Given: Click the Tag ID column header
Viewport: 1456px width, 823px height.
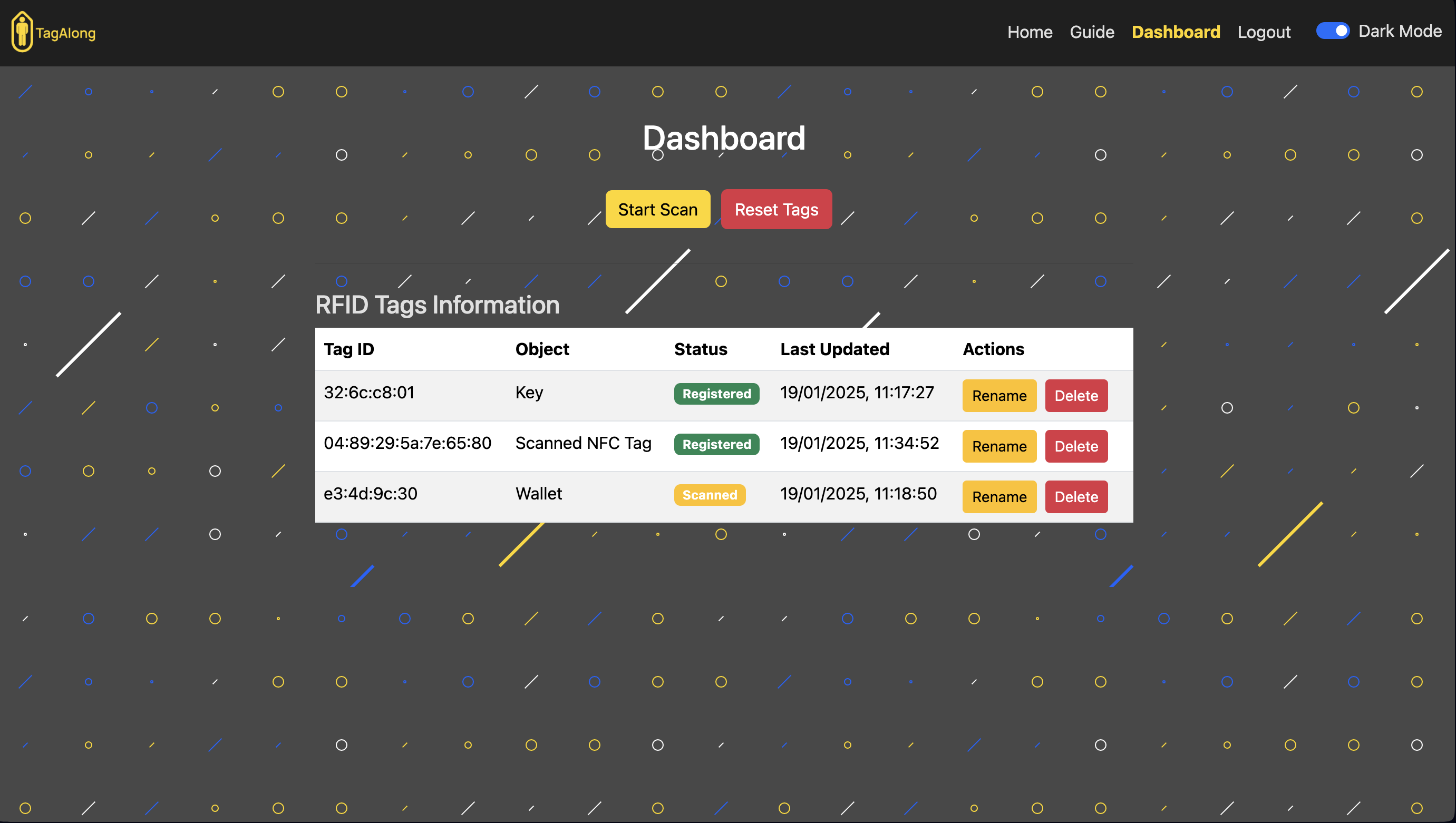Looking at the screenshot, I should pyautogui.click(x=349, y=349).
